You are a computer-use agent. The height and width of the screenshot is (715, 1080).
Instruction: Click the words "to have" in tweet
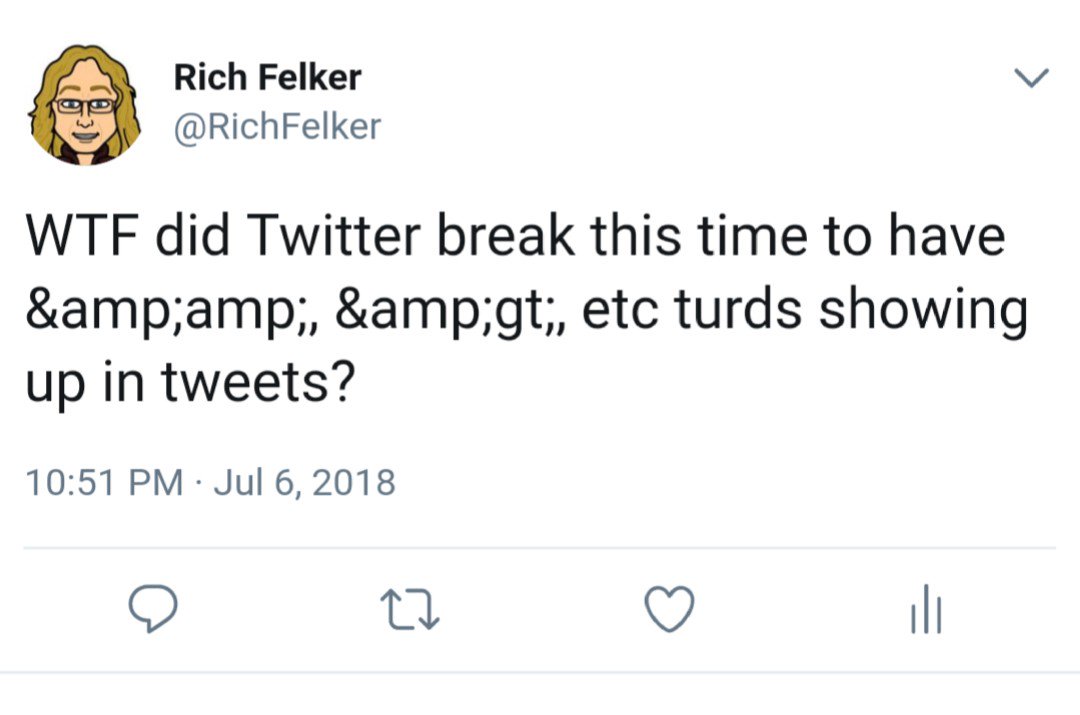pyautogui.click(x=928, y=237)
